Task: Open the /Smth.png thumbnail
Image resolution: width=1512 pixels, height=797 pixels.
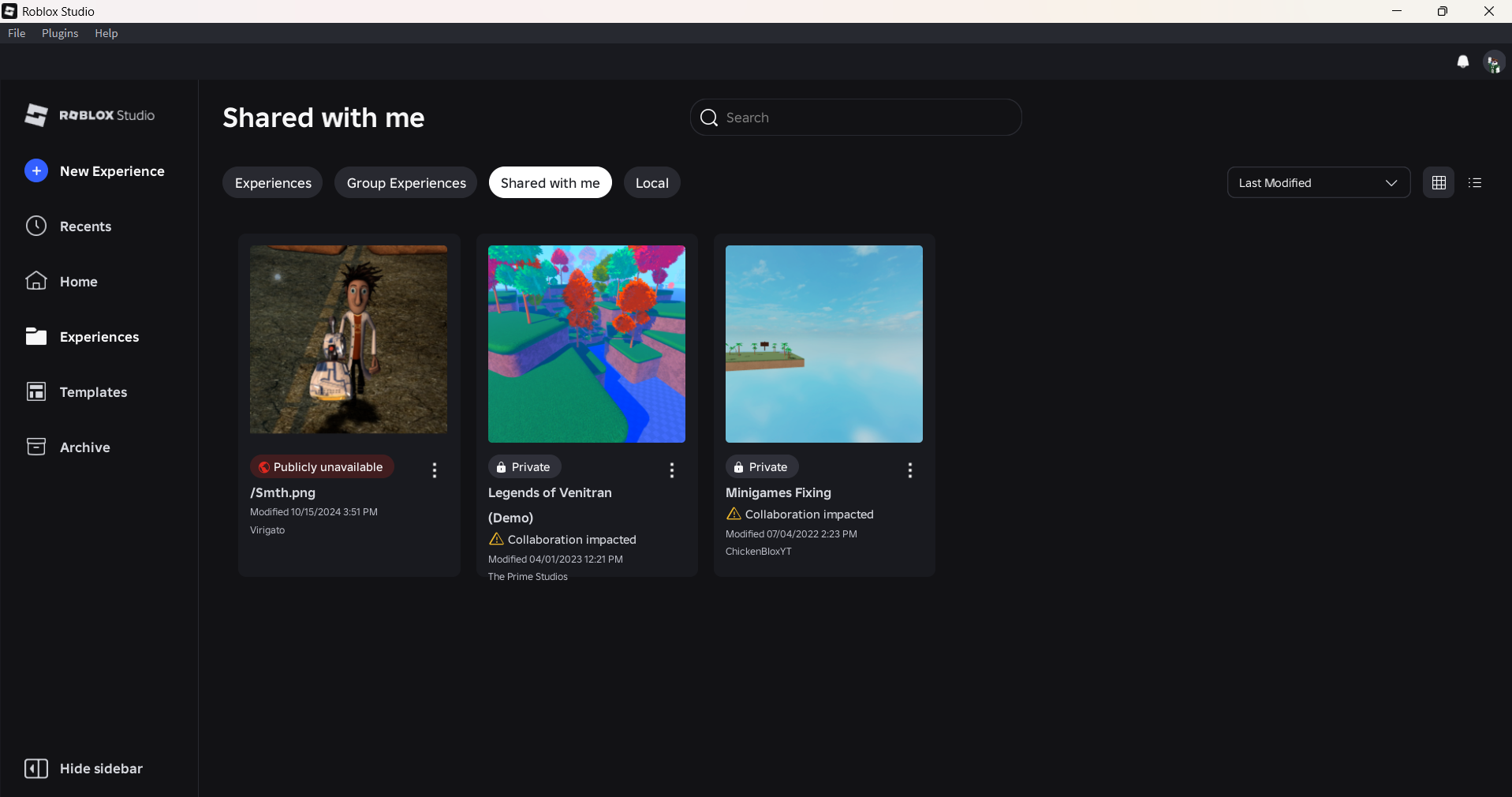Action: click(349, 339)
